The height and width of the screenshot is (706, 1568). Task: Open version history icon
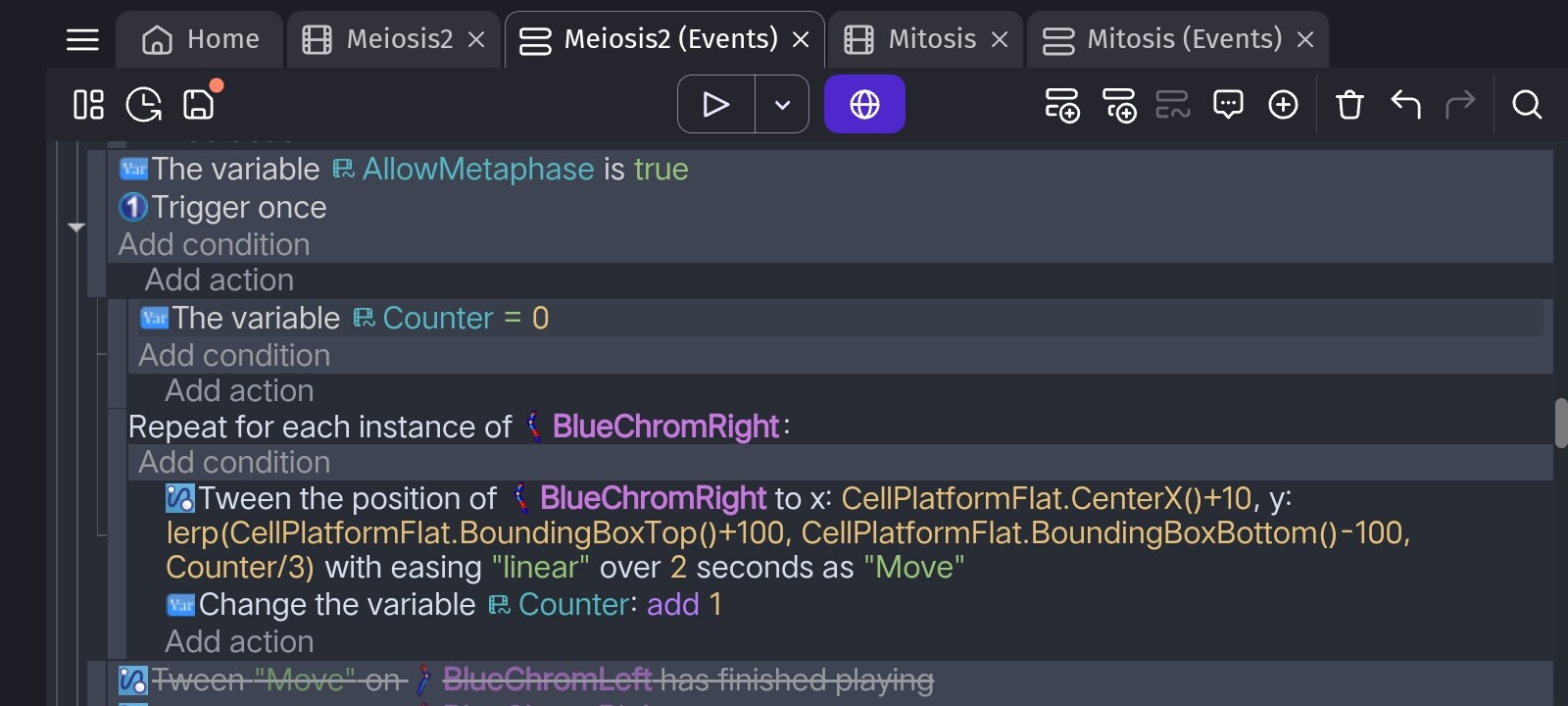point(144,104)
